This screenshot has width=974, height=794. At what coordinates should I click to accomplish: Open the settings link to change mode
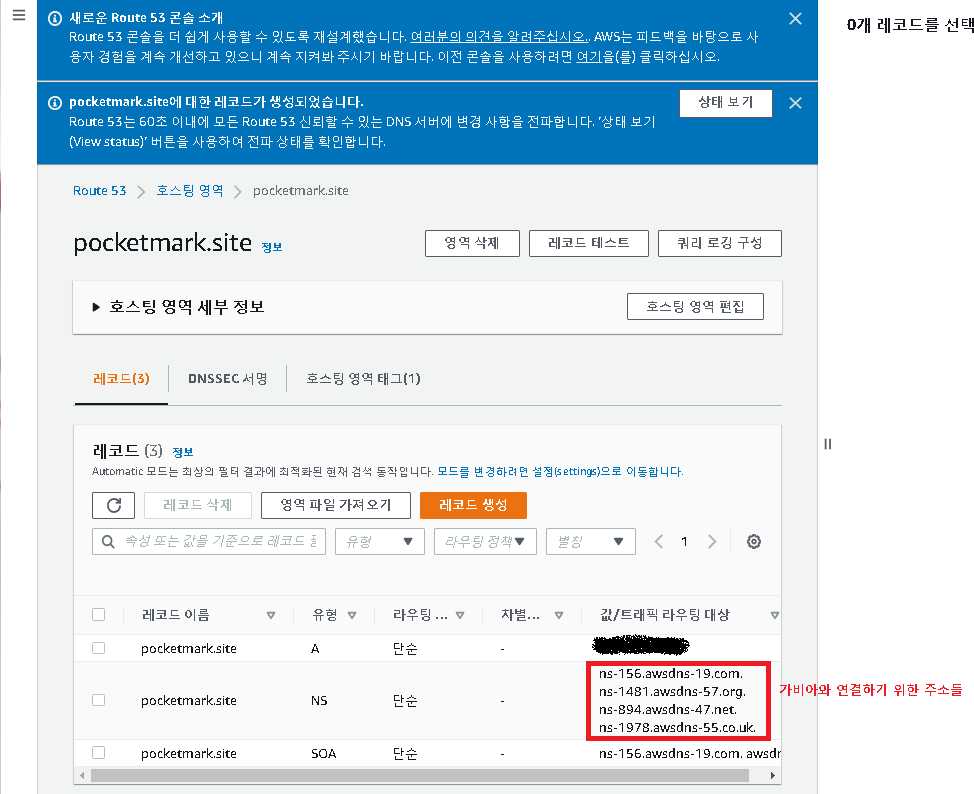click(x=560, y=472)
